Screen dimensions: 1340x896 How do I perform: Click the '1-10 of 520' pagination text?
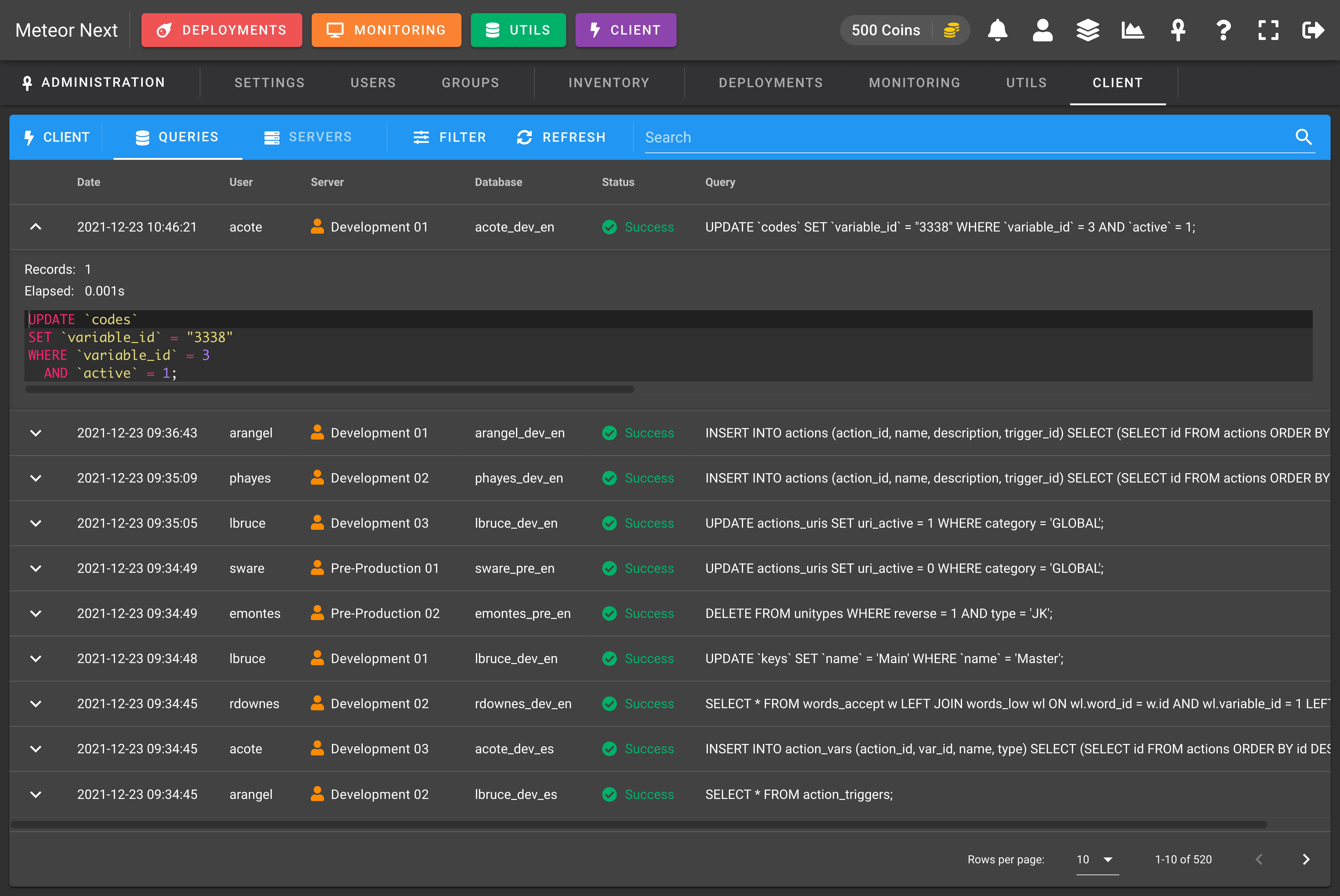(x=1183, y=859)
